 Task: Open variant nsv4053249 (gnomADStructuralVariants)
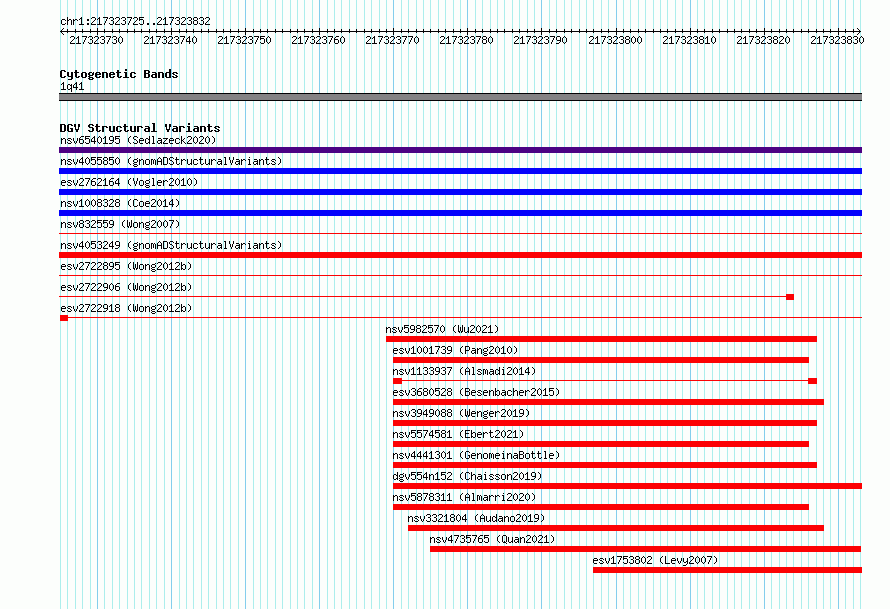[x=171, y=245]
